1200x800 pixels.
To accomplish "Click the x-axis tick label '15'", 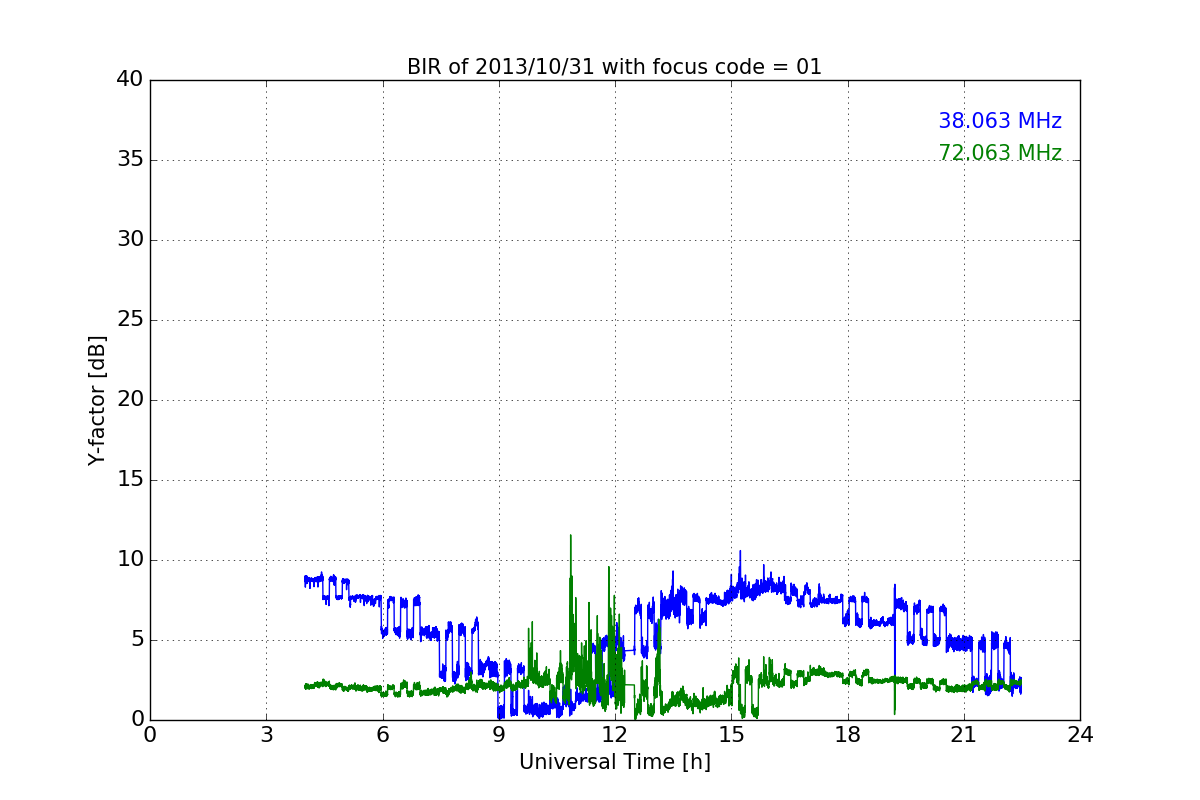I will pos(731,735).
